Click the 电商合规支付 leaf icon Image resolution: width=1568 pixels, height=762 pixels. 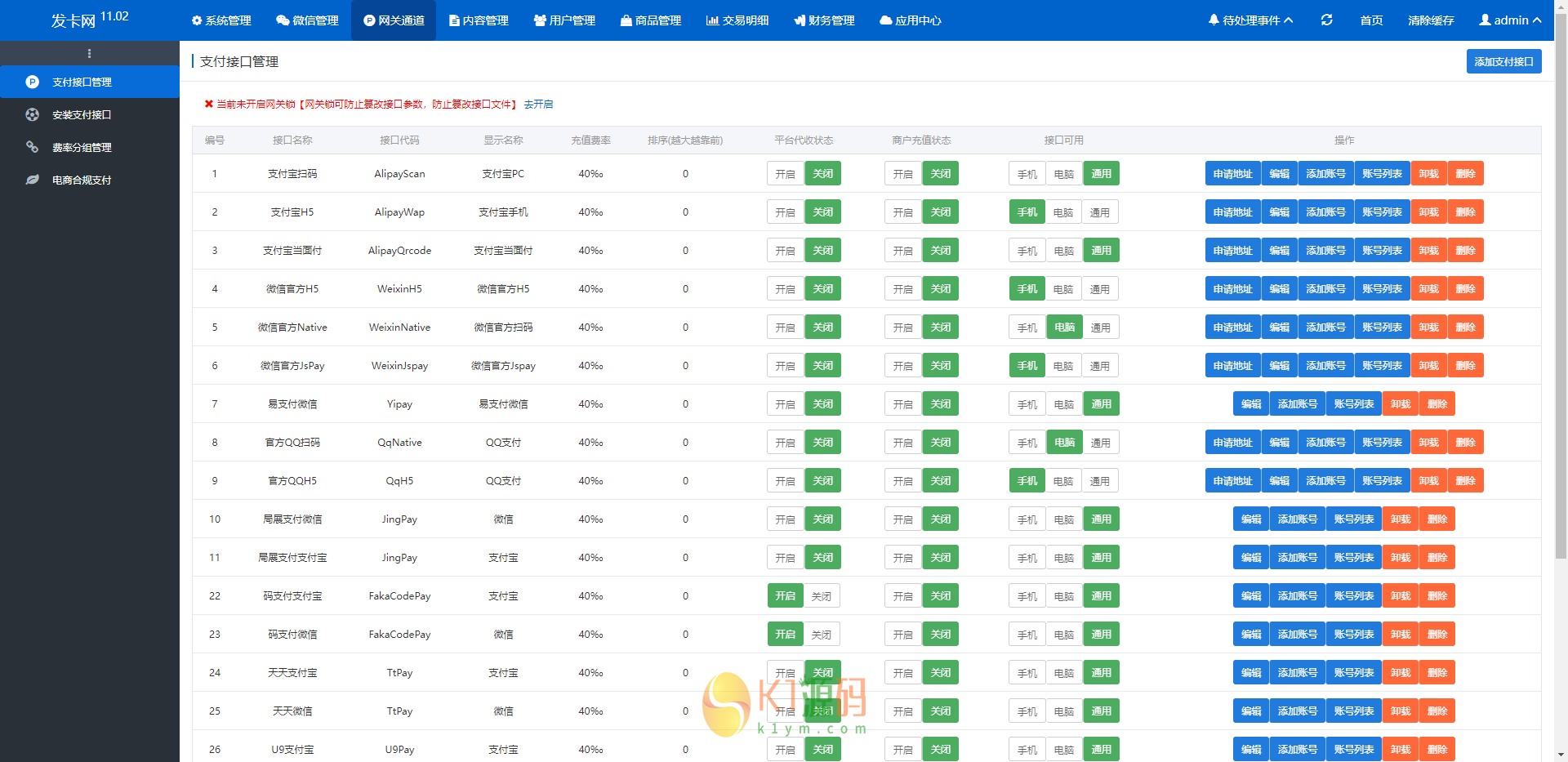point(33,180)
